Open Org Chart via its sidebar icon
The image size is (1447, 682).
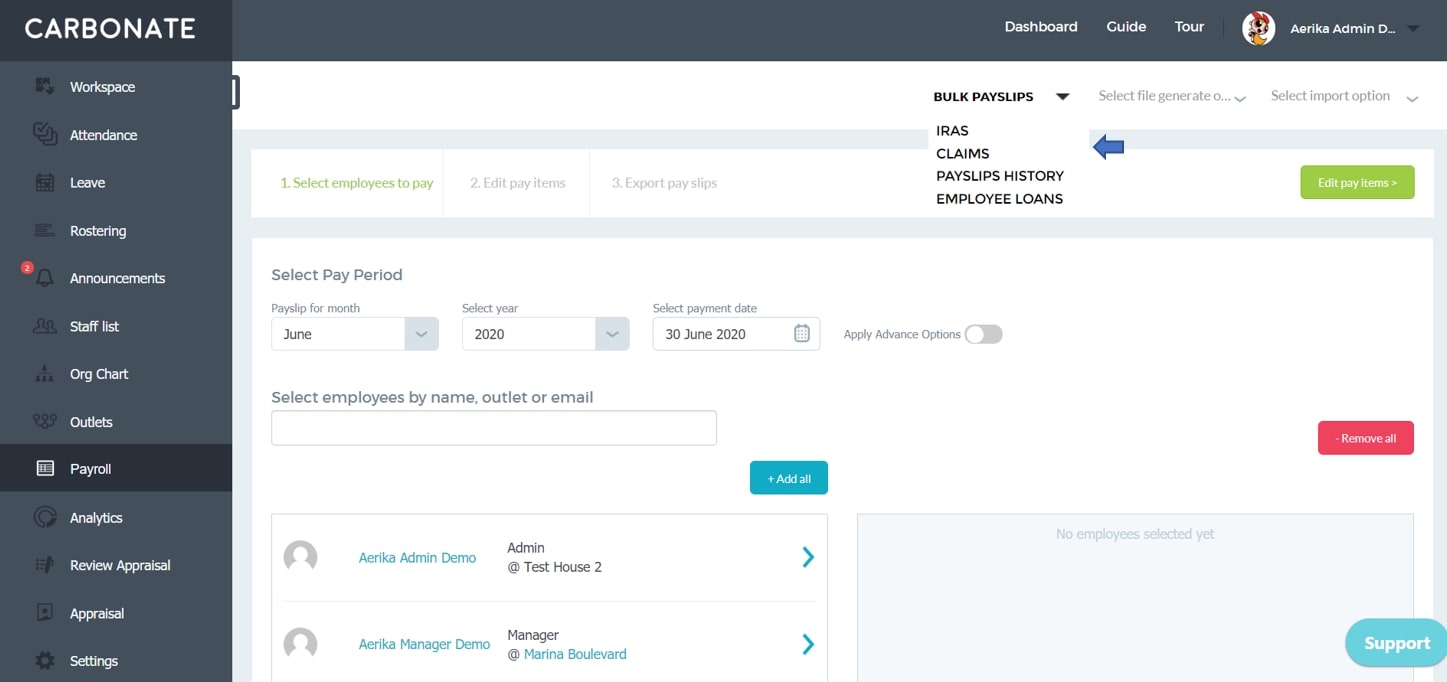[45, 374]
